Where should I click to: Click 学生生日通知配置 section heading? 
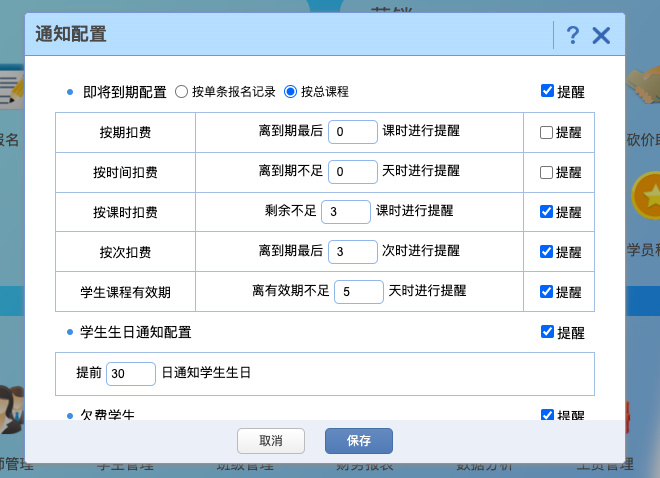click(136, 332)
